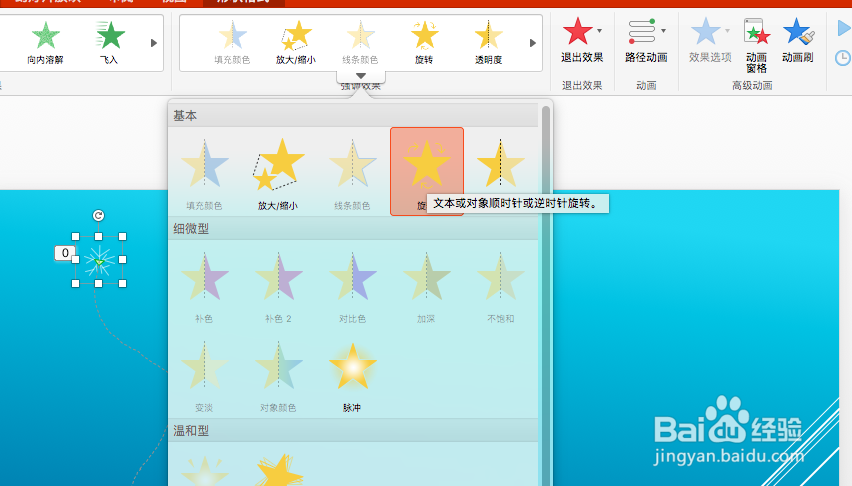
Task: Select 填充颜色 effect in the dropdown panel
Action: [x=204, y=173]
